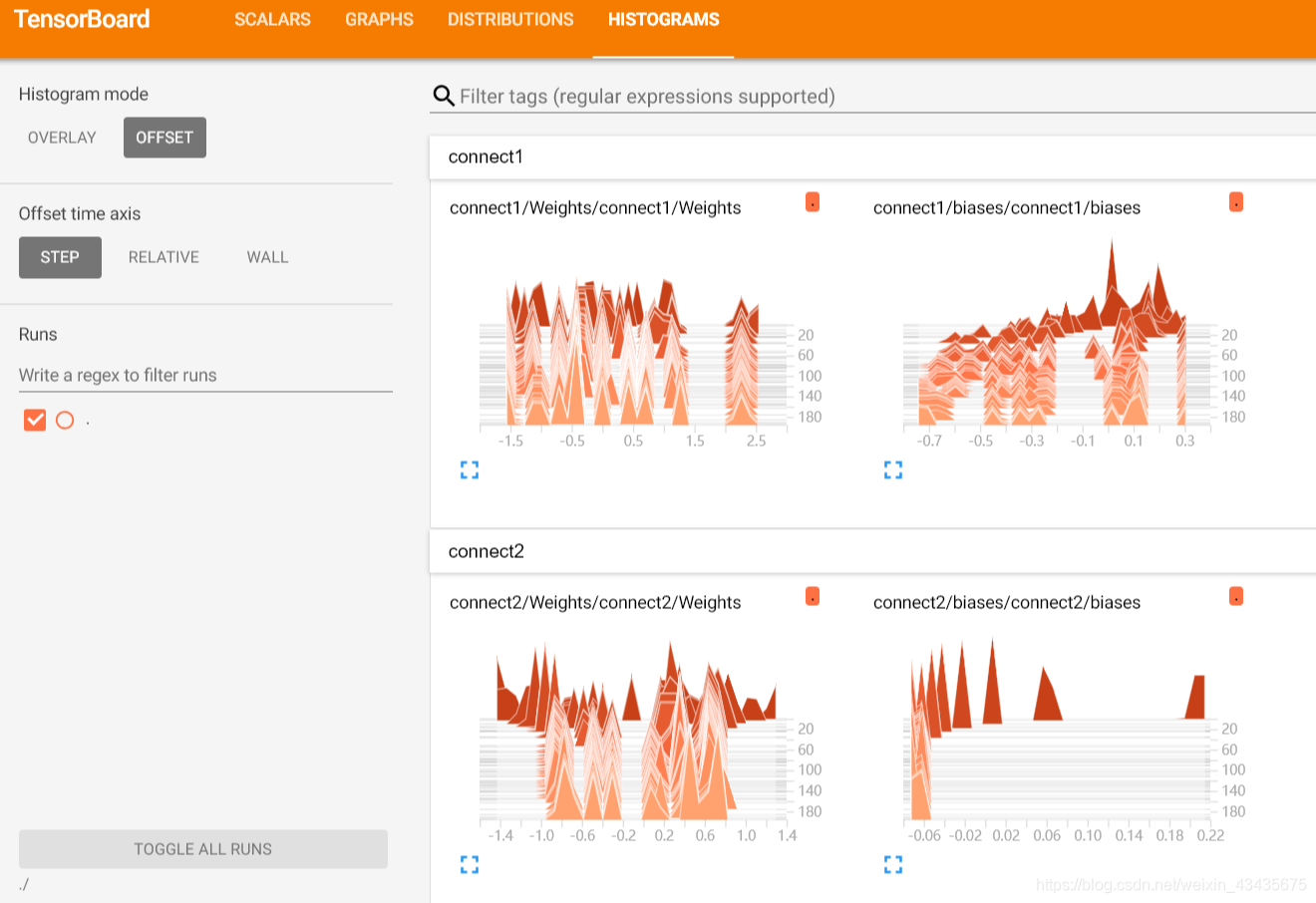
Task: Expand the connect2/Weights histogram to full size
Action: coord(470,864)
